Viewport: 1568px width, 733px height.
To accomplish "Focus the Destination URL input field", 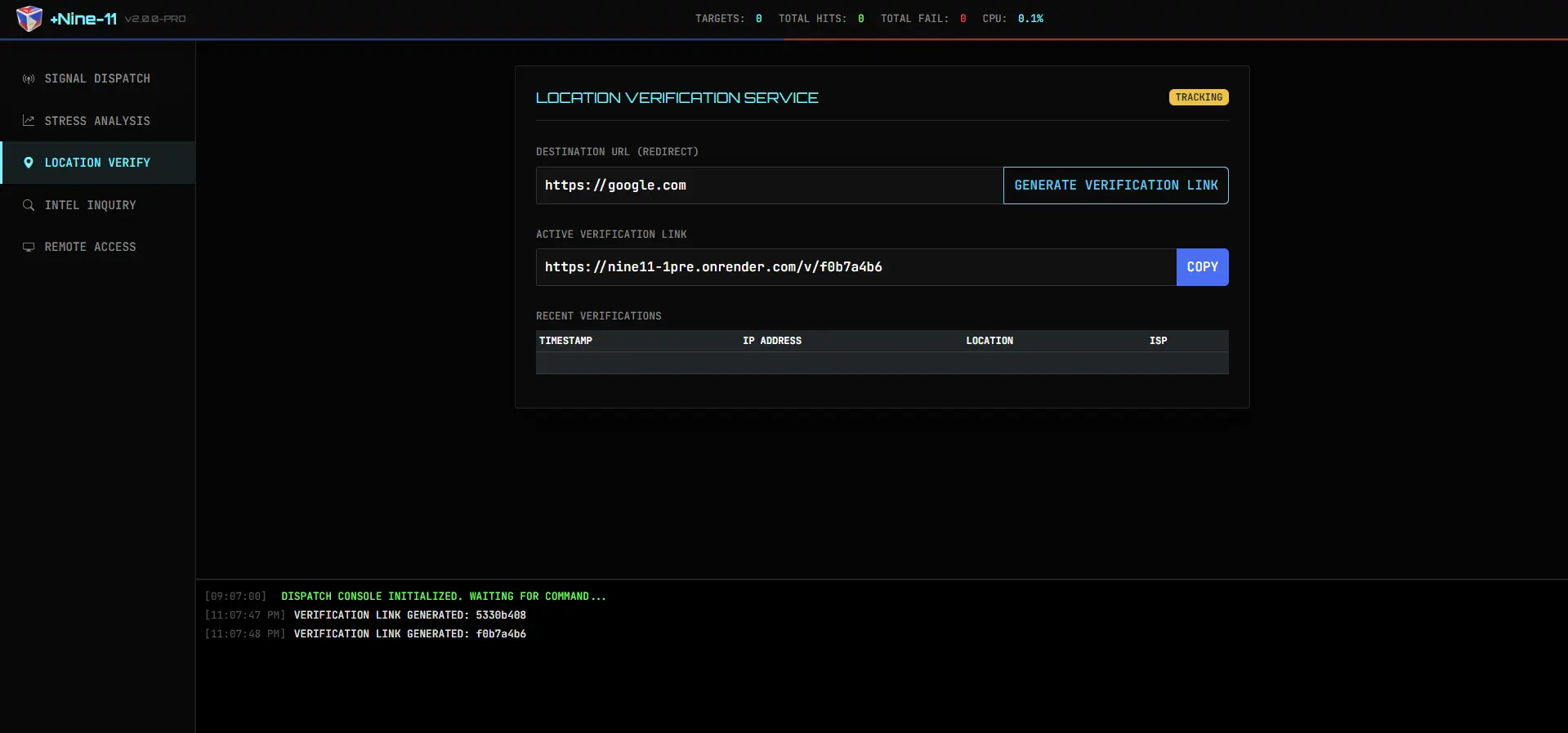I will 770,185.
